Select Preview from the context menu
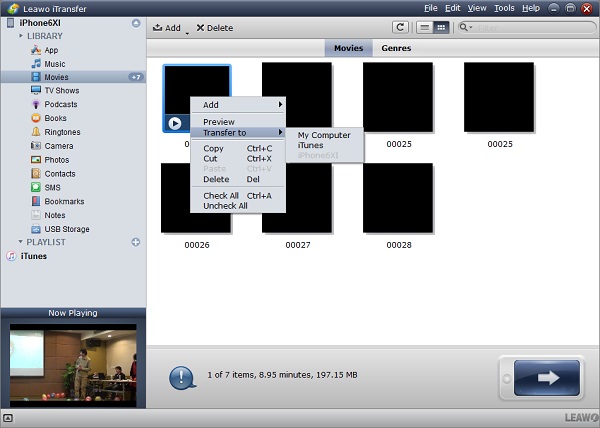 coord(219,122)
